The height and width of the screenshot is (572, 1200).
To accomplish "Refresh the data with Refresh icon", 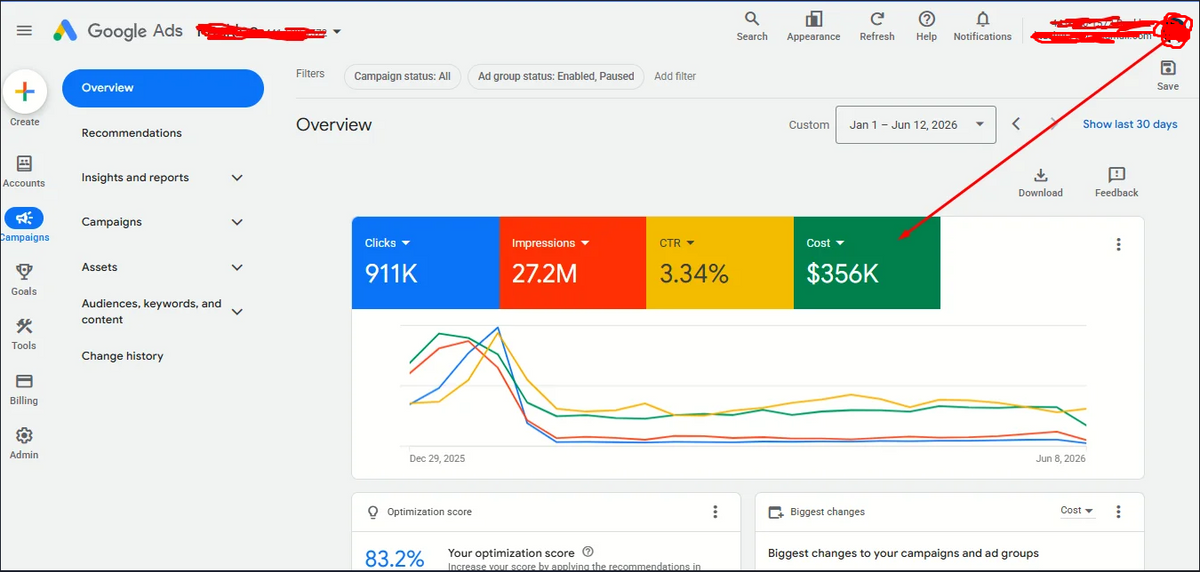I will (877, 20).
